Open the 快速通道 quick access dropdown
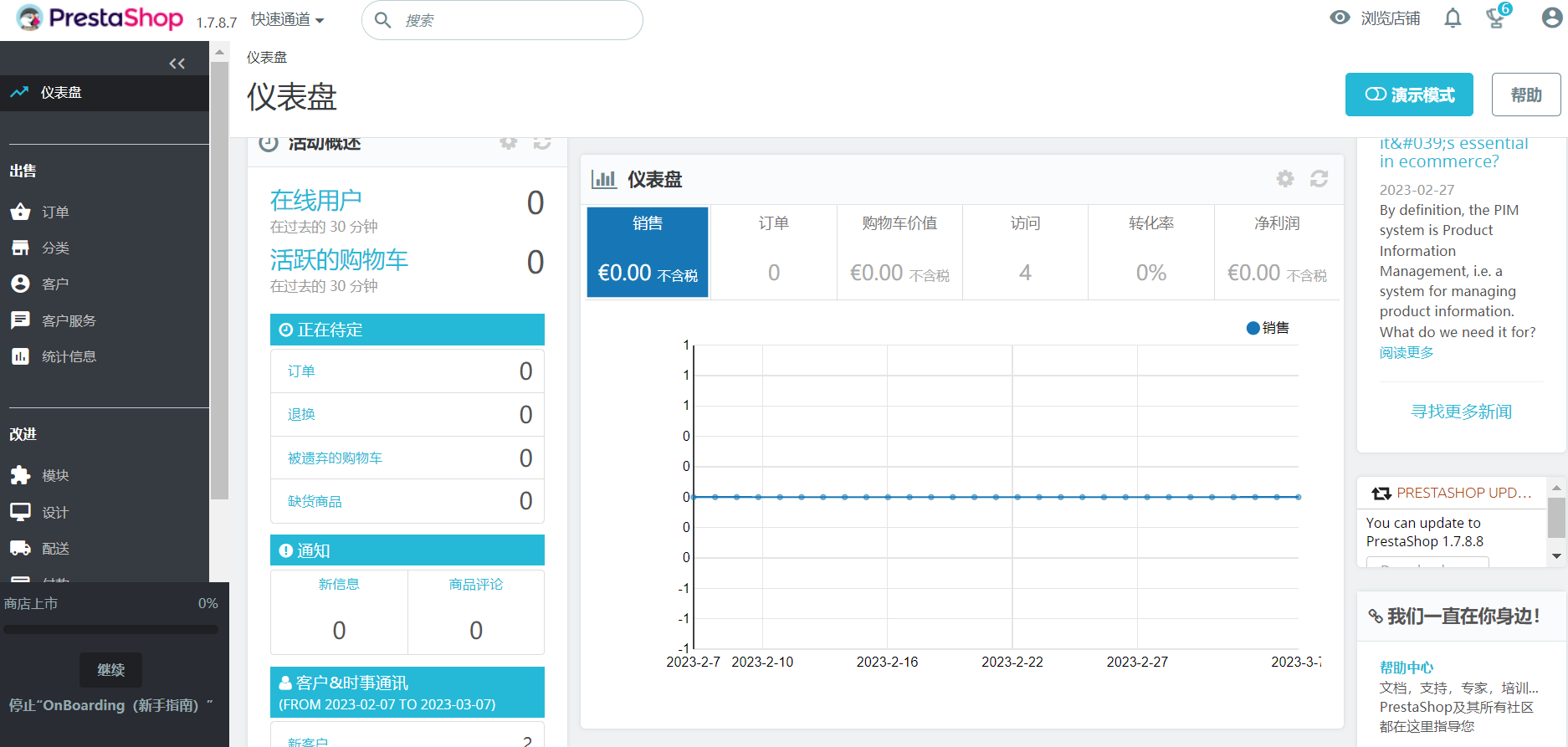This screenshot has height=747, width=1568. 287,19
